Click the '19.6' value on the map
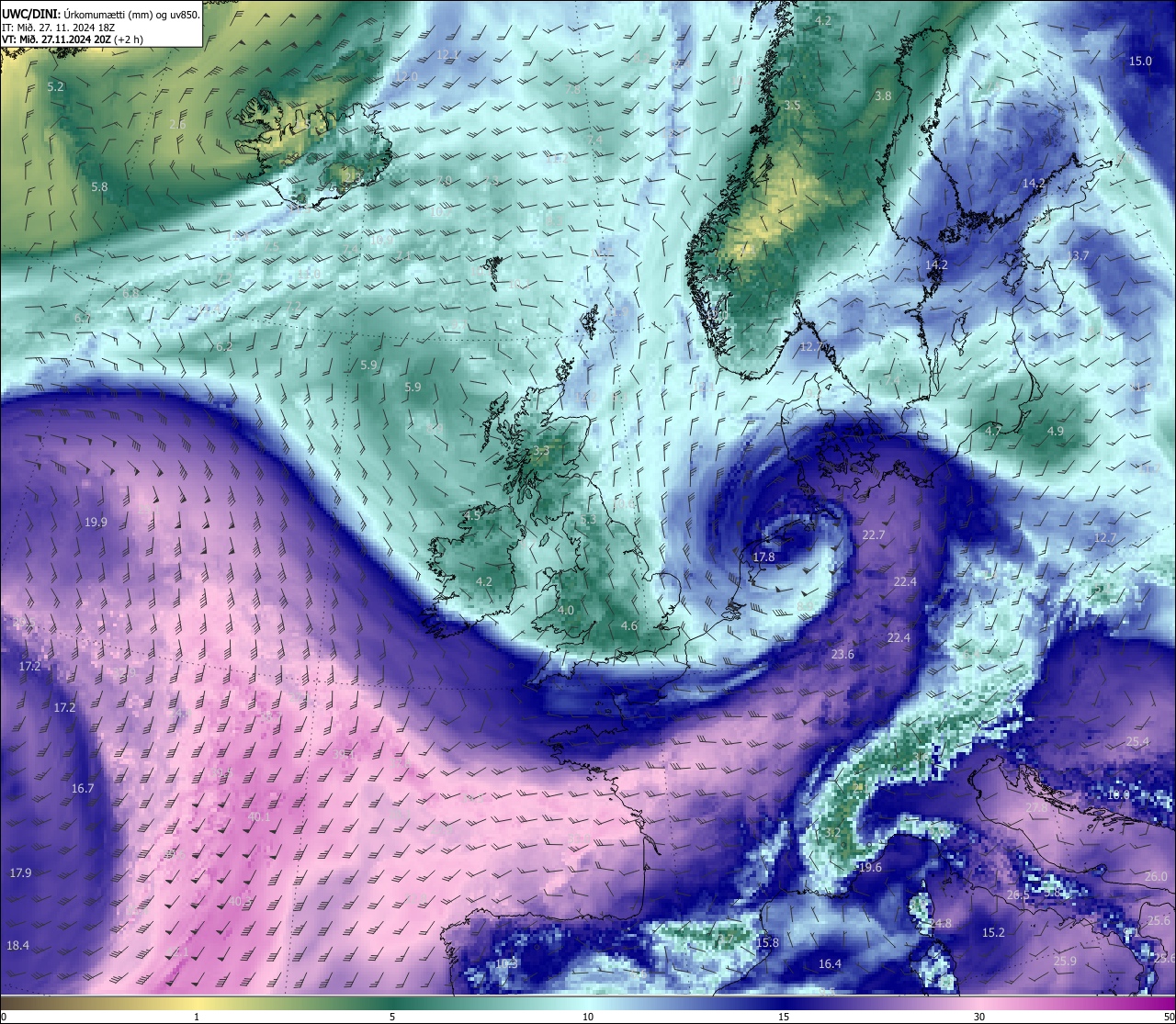 (870, 867)
